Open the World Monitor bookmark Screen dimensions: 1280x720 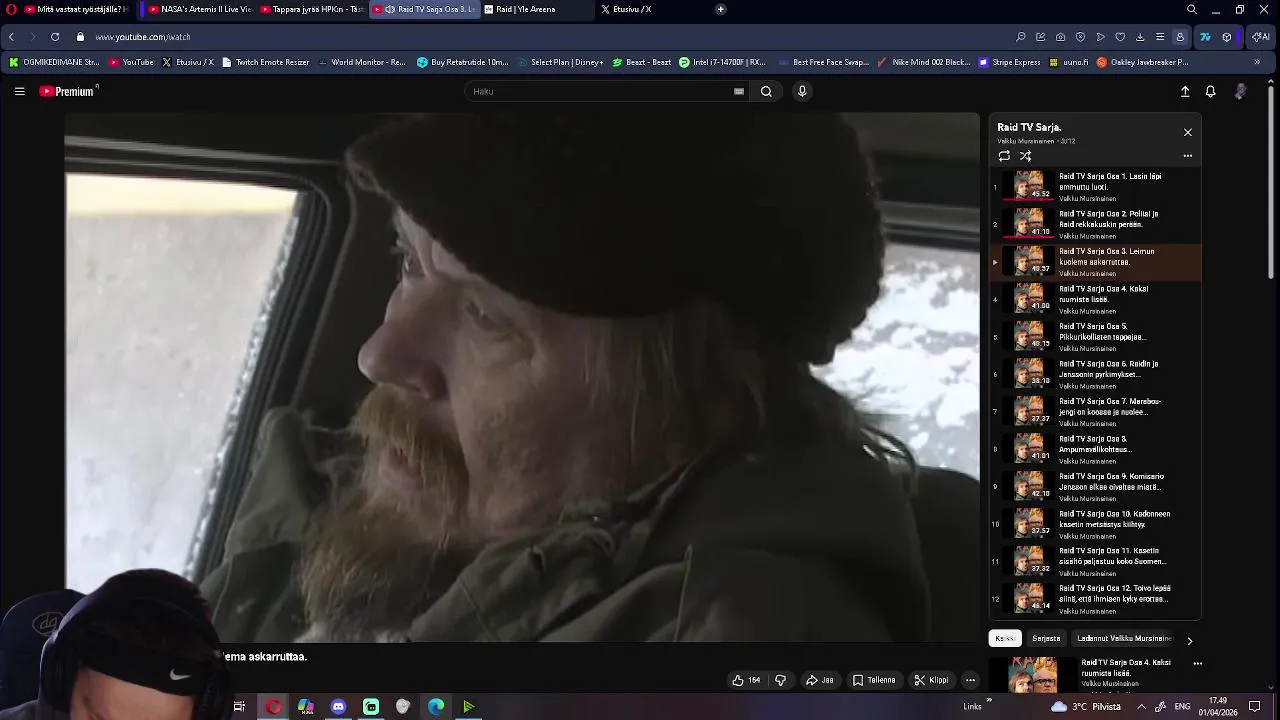(x=361, y=62)
